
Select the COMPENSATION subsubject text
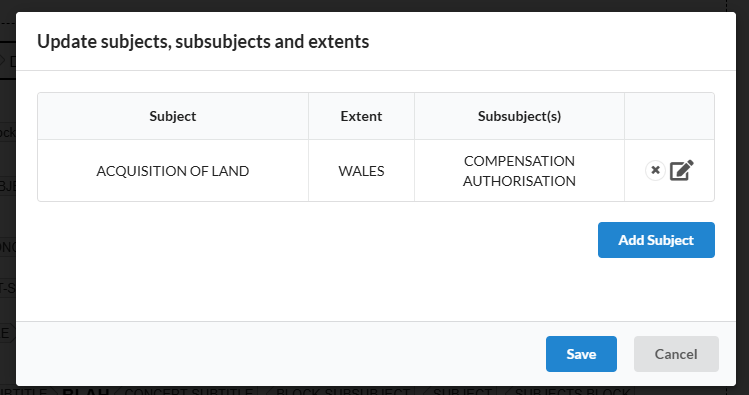coord(519,161)
